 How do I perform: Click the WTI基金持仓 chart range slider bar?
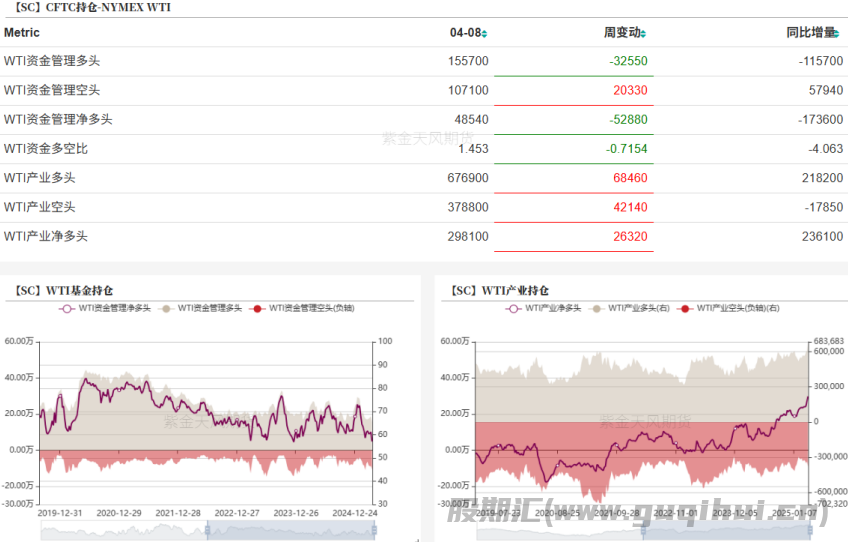point(290,528)
